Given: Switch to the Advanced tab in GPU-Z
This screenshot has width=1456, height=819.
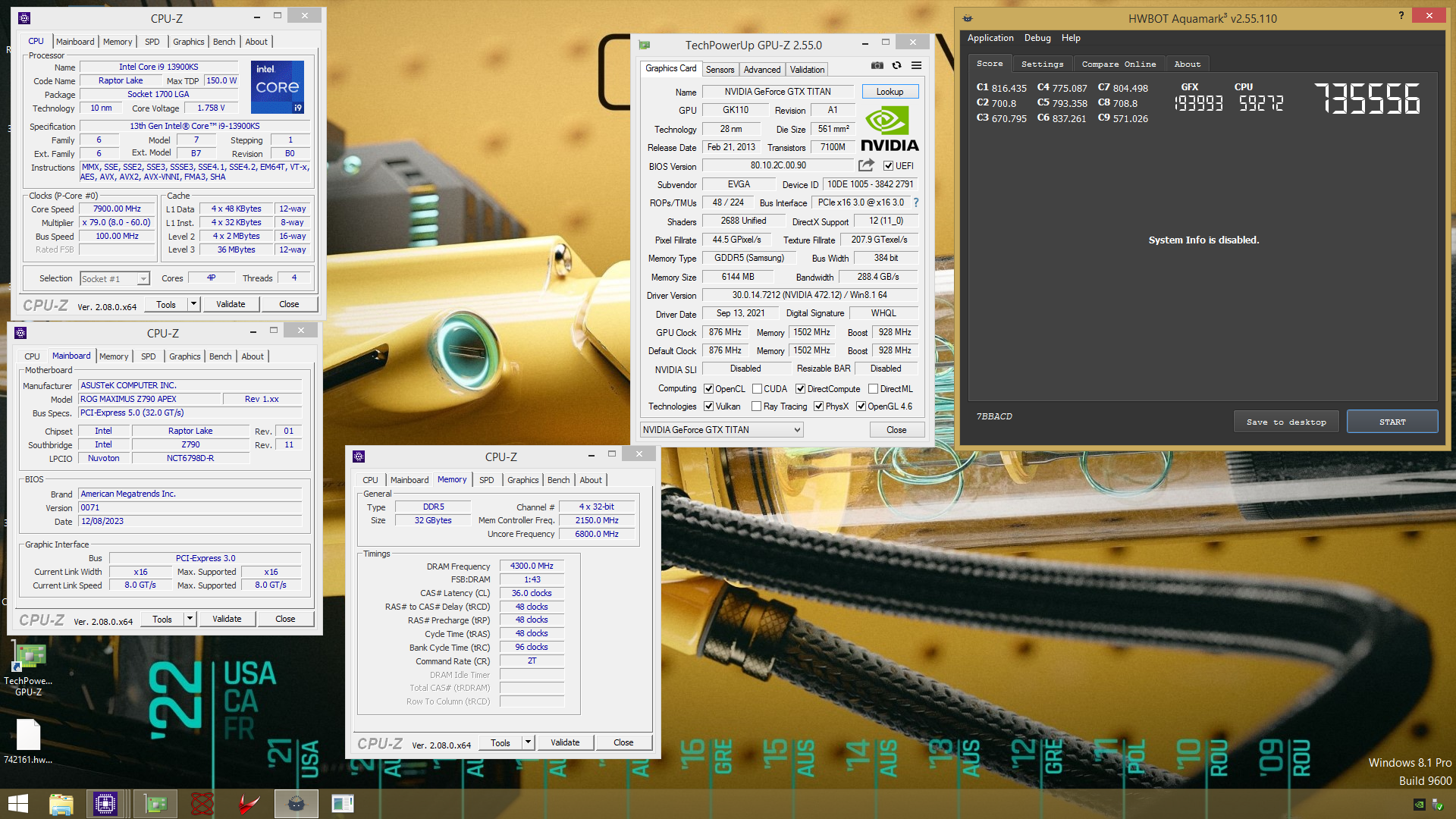Looking at the screenshot, I should [761, 69].
